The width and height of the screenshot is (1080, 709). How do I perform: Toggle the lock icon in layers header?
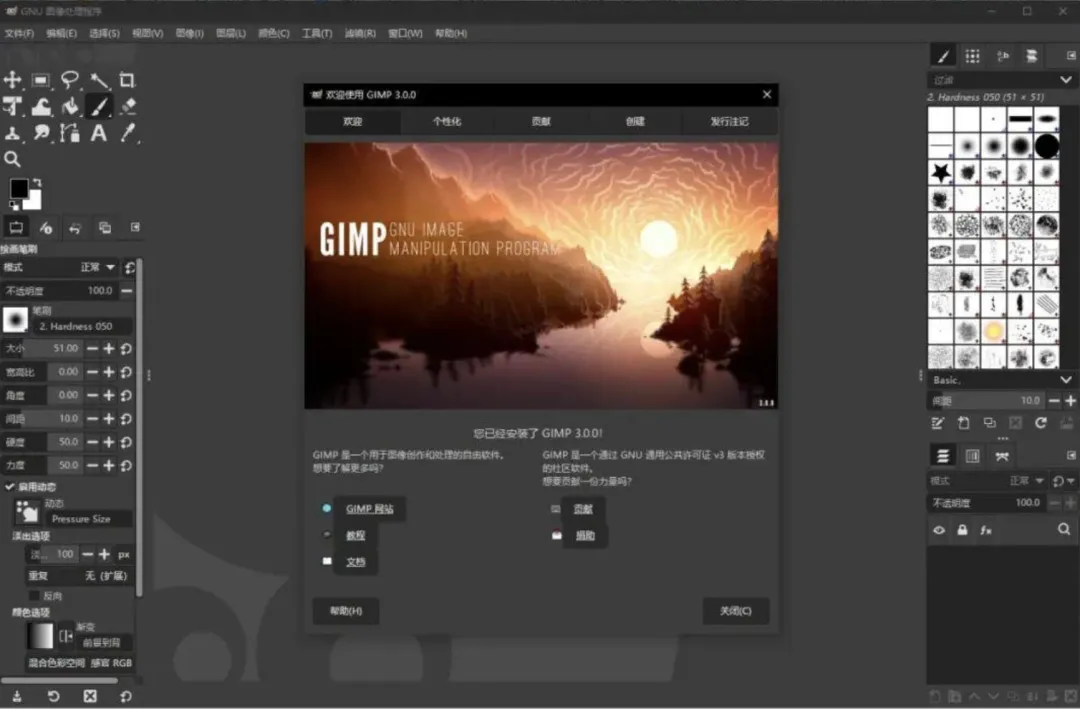click(x=962, y=530)
